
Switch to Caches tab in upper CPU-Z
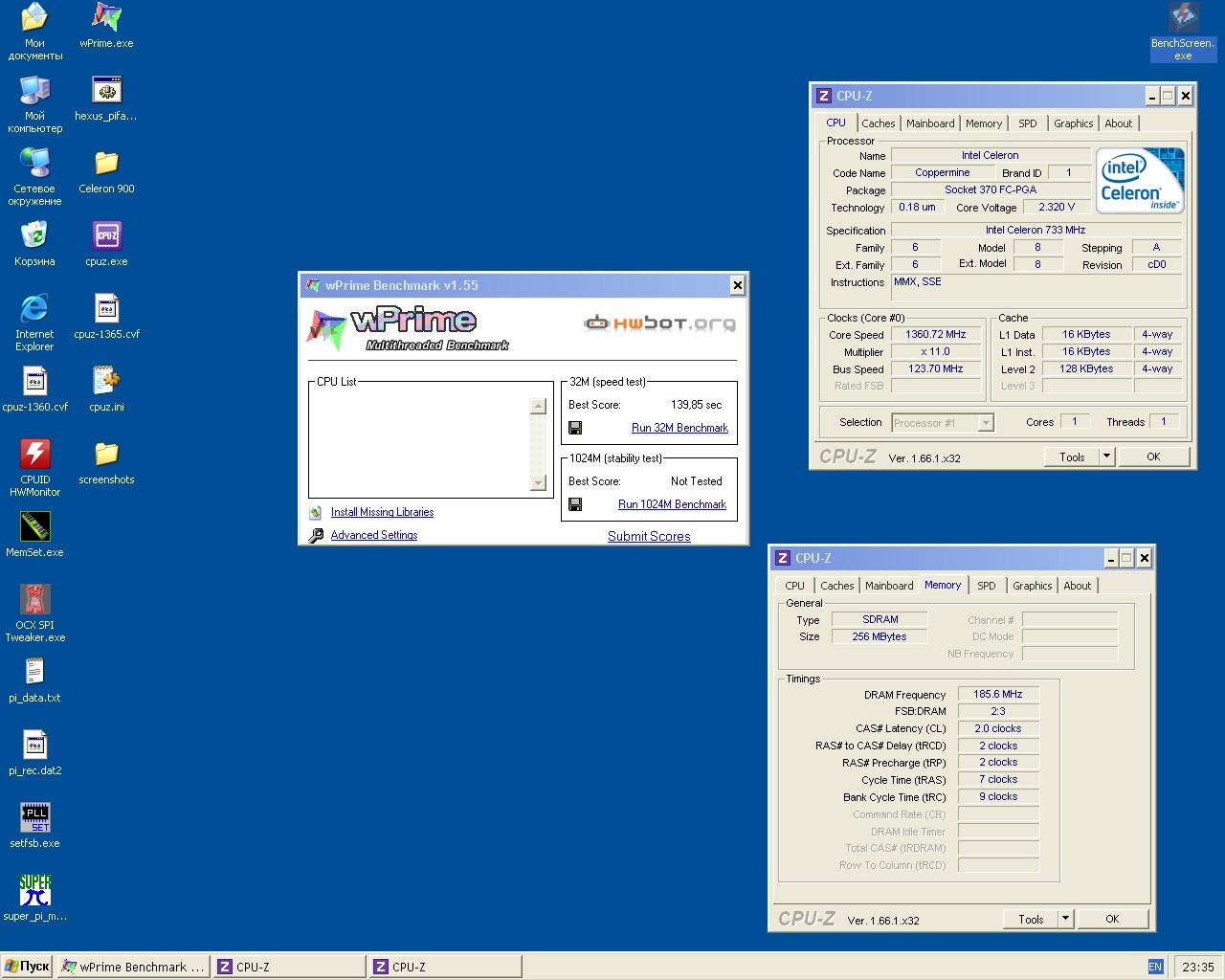(x=878, y=123)
